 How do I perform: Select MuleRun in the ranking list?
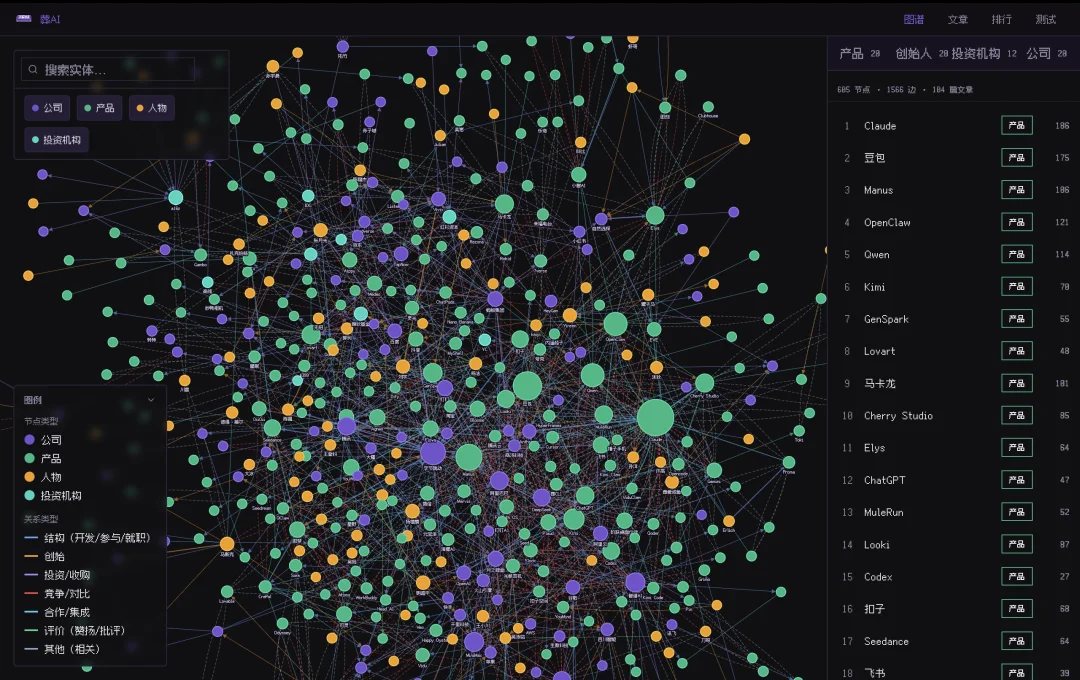coord(954,512)
